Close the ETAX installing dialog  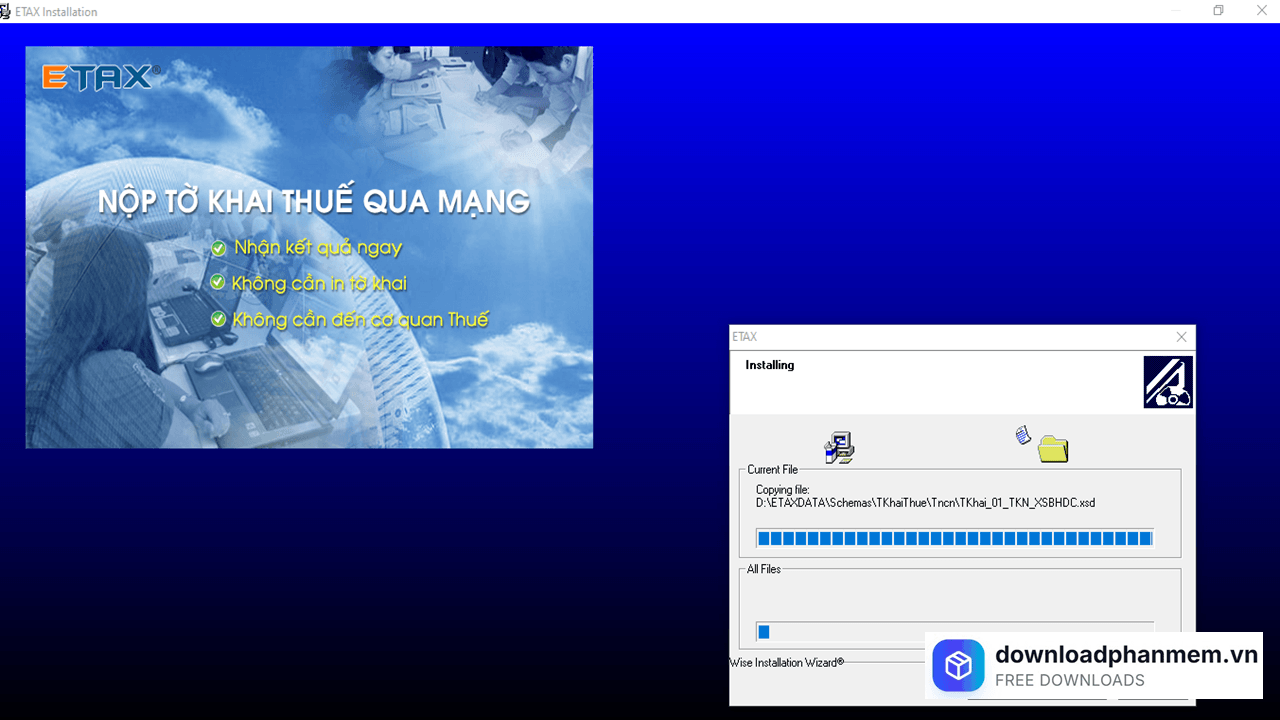(x=1181, y=337)
